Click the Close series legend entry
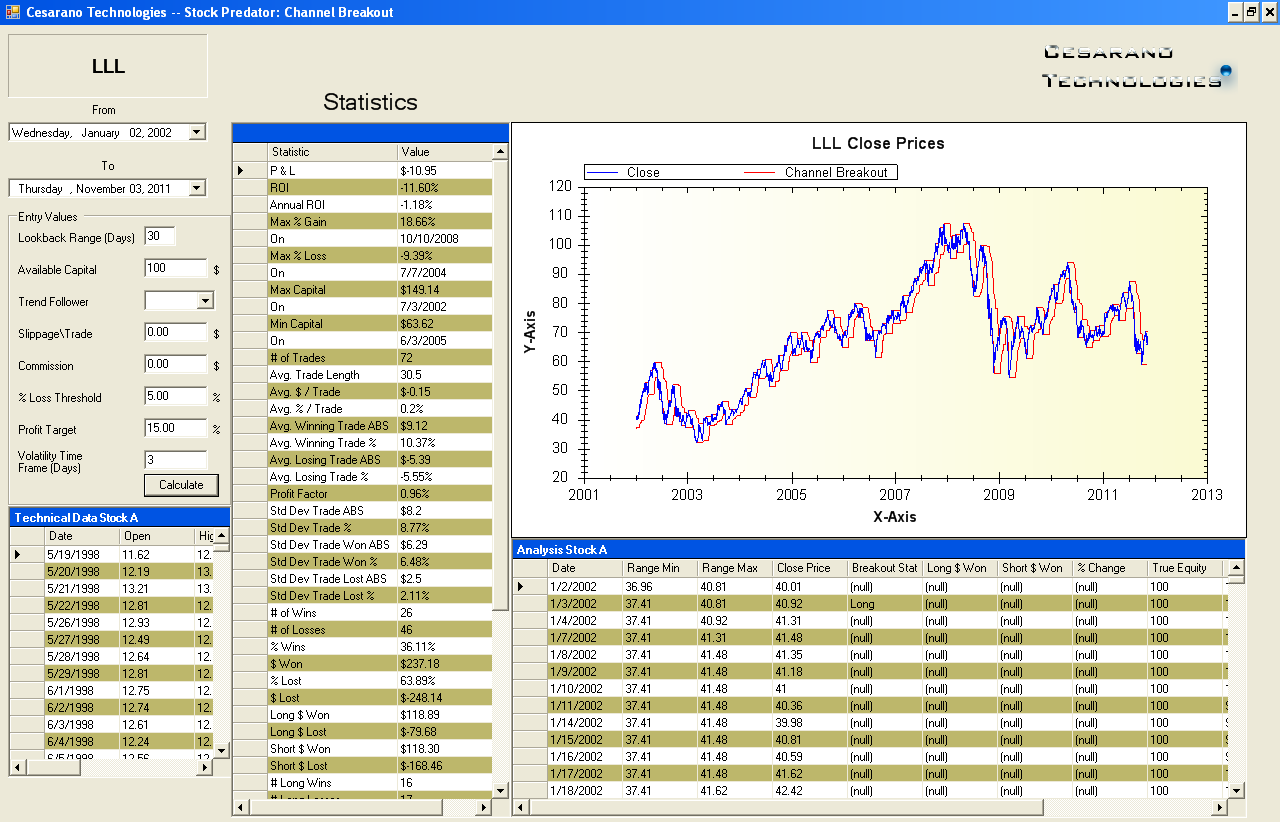This screenshot has height=822, width=1280. click(624, 172)
